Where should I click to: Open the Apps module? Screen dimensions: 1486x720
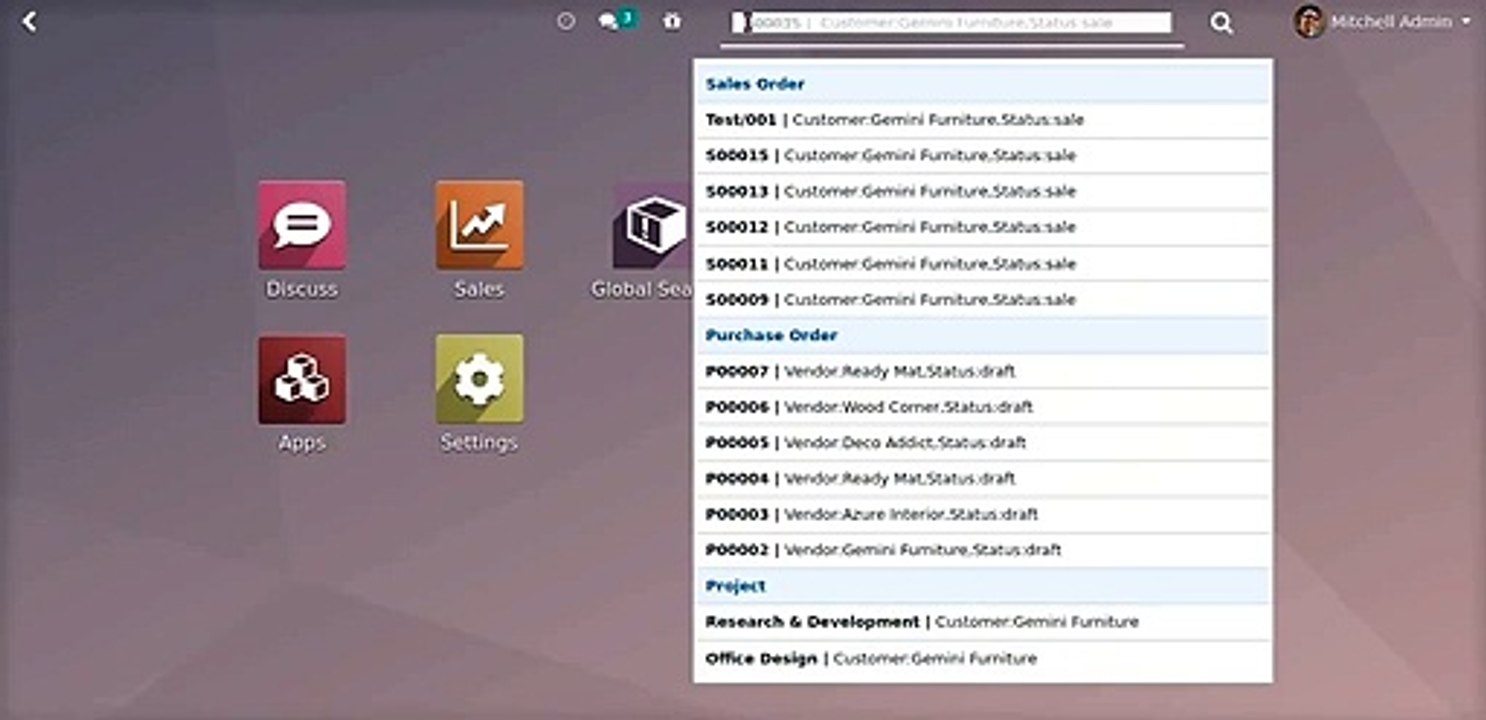click(x=302, y=394)
